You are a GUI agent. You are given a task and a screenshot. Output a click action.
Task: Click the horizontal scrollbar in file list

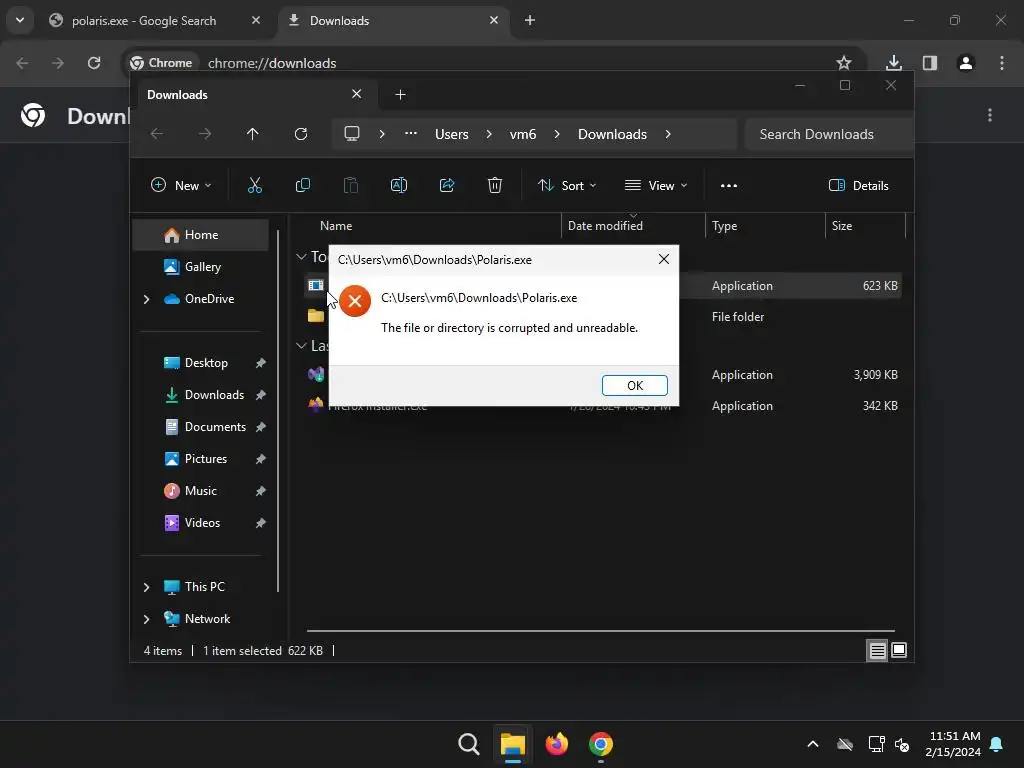pyautogui.click(x=600, y=631)
